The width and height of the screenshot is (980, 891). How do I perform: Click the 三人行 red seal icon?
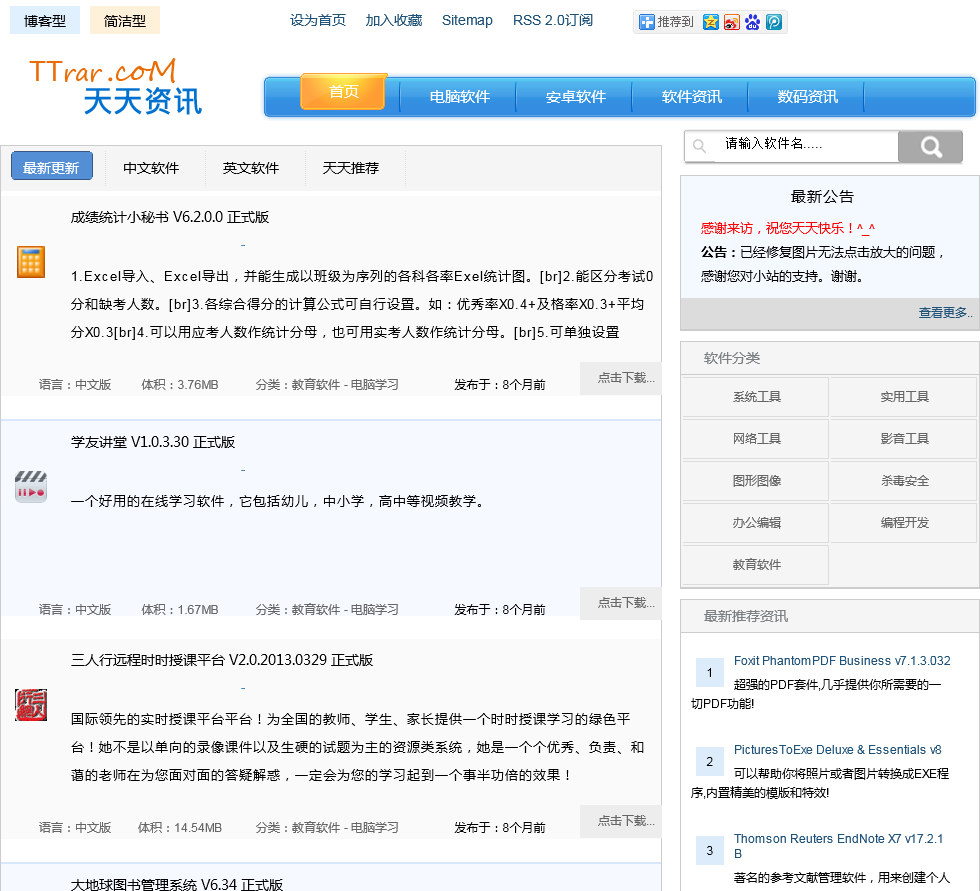pos(31,705)
